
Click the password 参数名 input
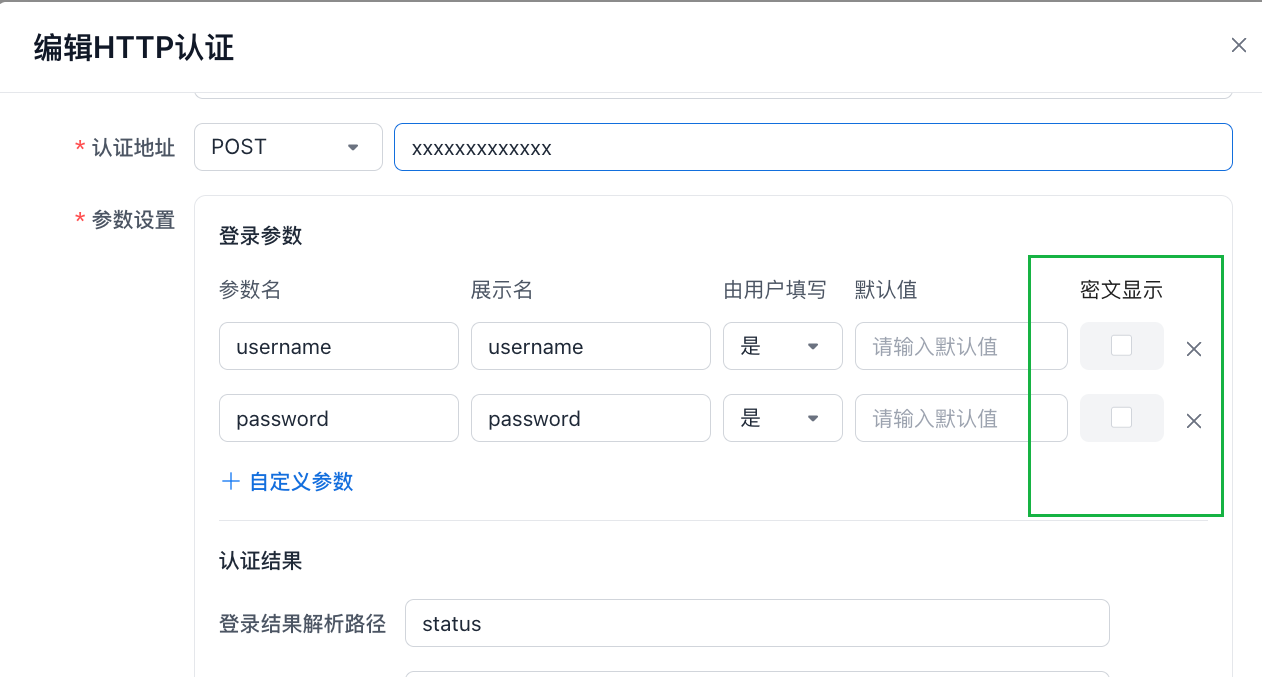338,418
